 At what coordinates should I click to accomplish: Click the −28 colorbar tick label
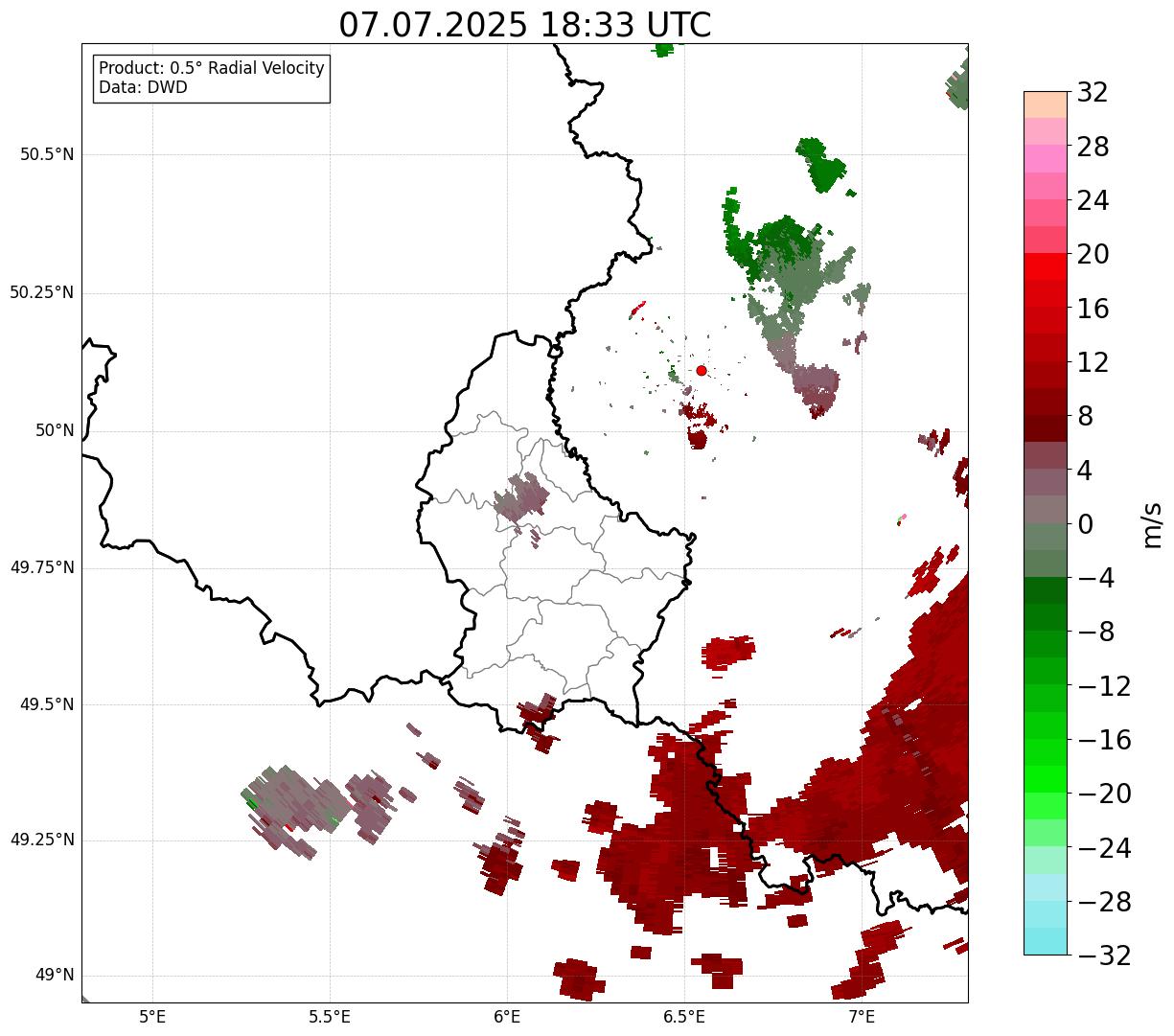(1104, 902)
